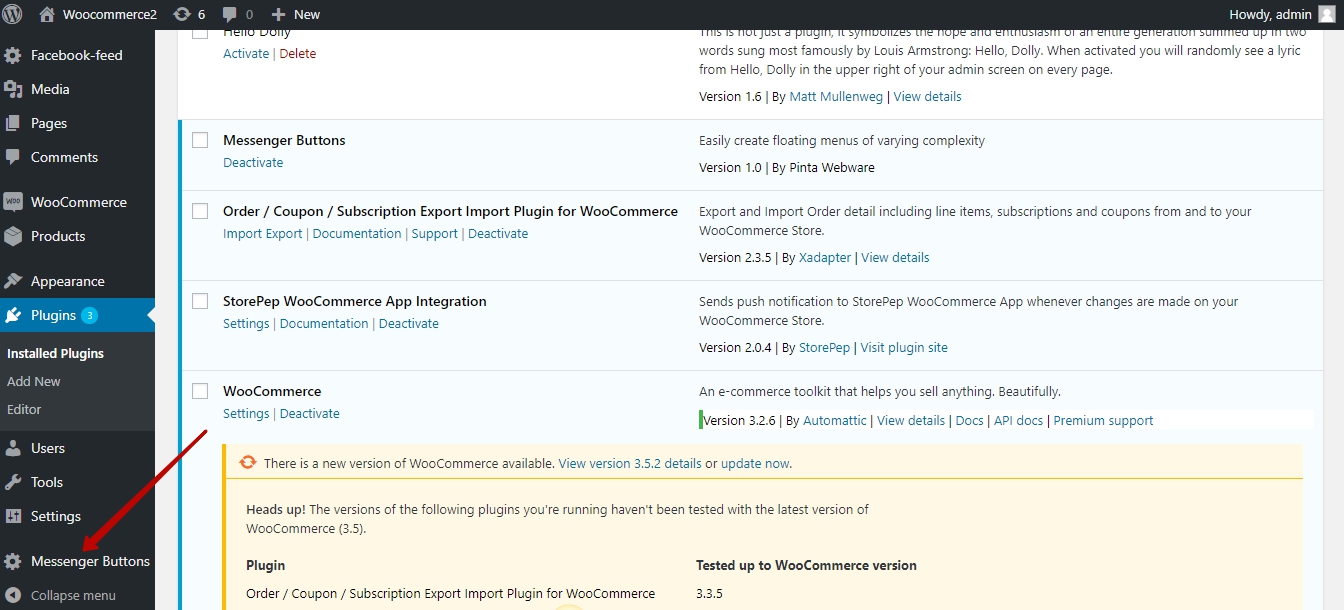The image size is (1344, 610).
Task: Open the updates icon in admin bar
Action: point(181,14)
